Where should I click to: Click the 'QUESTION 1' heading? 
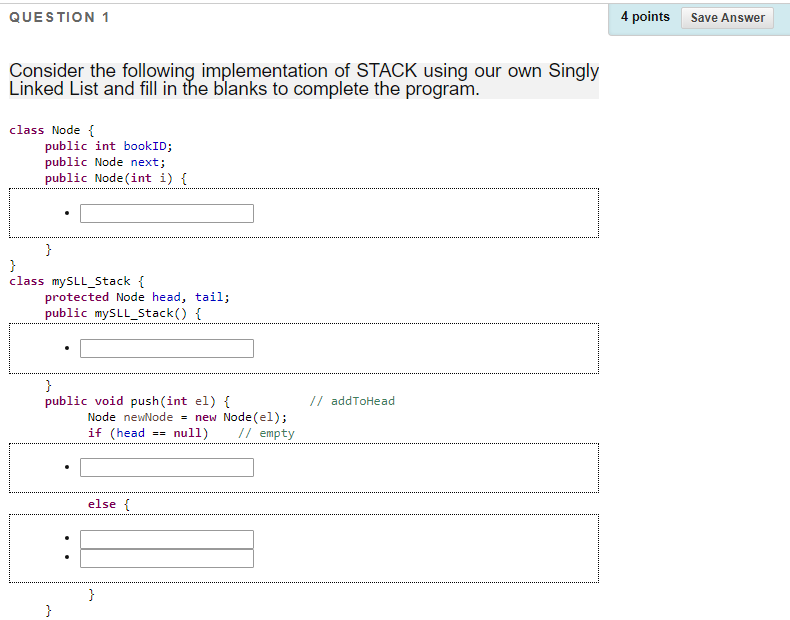click(x=59, y=18)
